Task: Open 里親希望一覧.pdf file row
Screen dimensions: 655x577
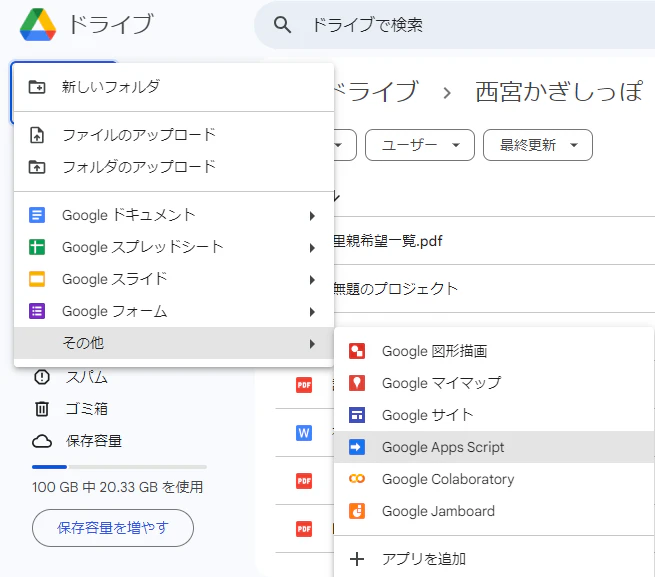Action: 494,241
